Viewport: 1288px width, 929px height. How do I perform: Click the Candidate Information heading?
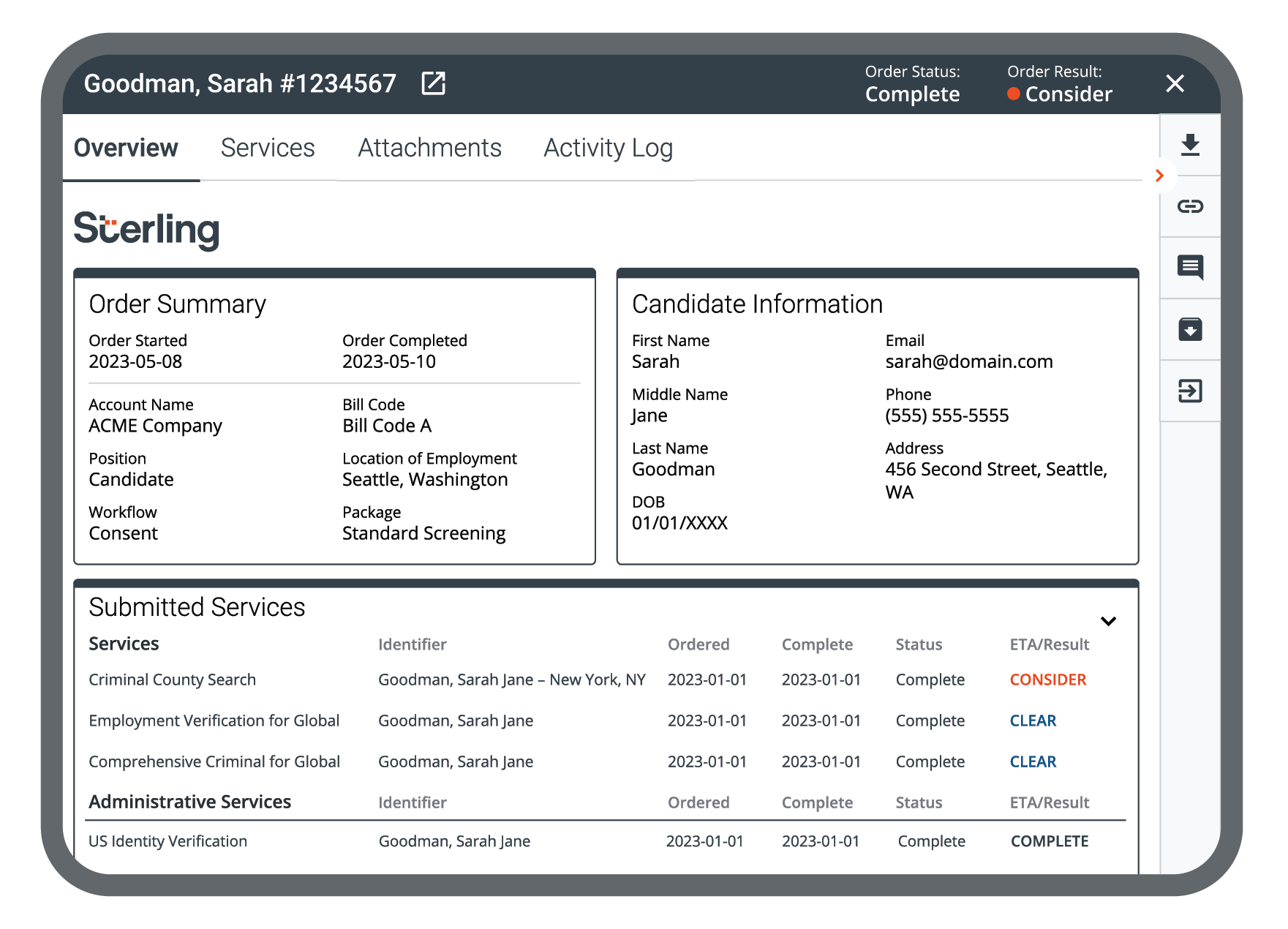click(x=757, y=304)
